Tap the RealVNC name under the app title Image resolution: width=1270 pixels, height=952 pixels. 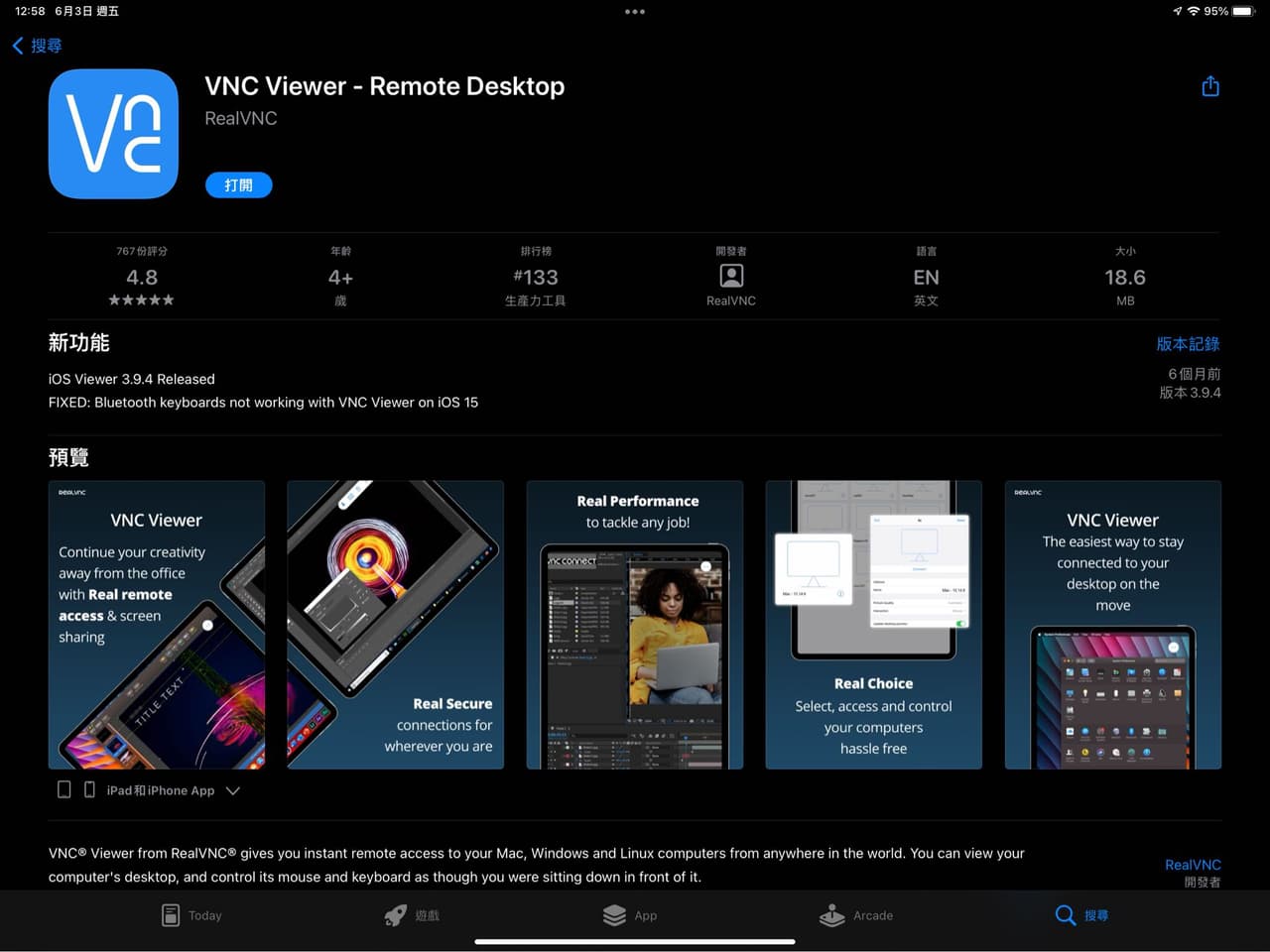pyautogui.click(x=241, y=118)
